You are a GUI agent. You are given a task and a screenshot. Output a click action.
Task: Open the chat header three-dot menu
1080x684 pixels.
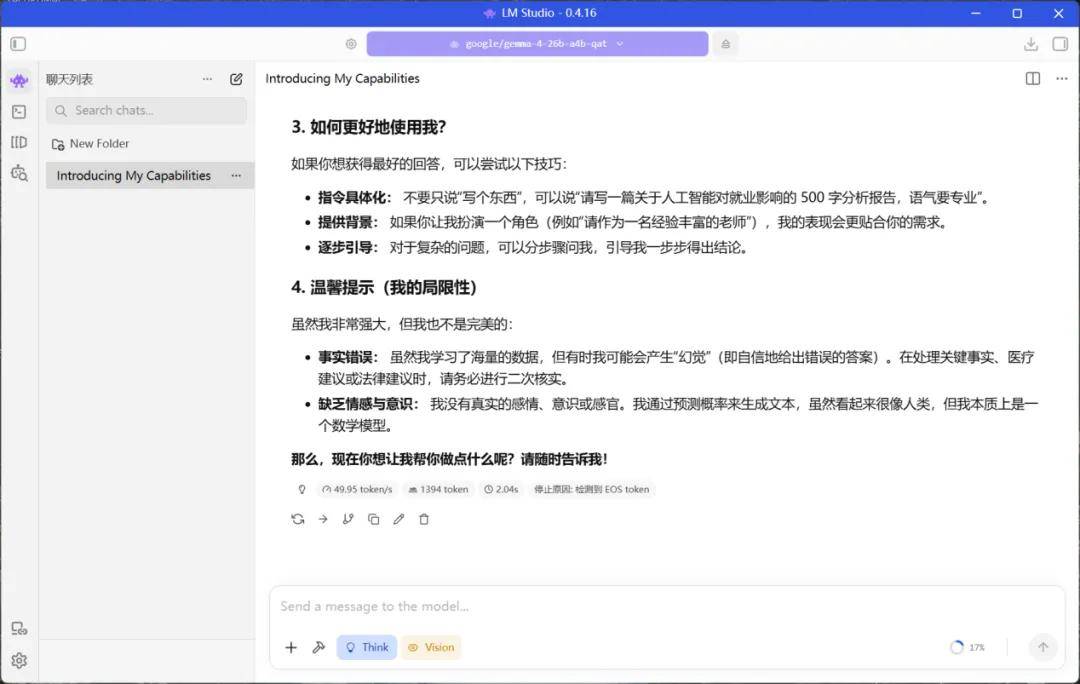click(x=1061, y=79)
